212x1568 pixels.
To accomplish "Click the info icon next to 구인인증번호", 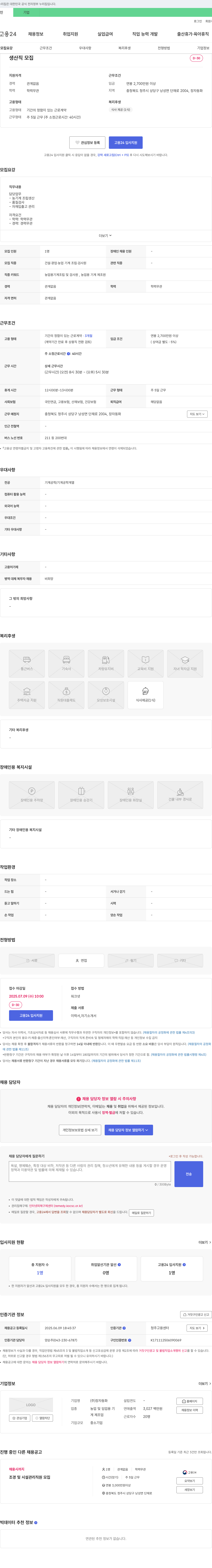I will pos(129,1340).
